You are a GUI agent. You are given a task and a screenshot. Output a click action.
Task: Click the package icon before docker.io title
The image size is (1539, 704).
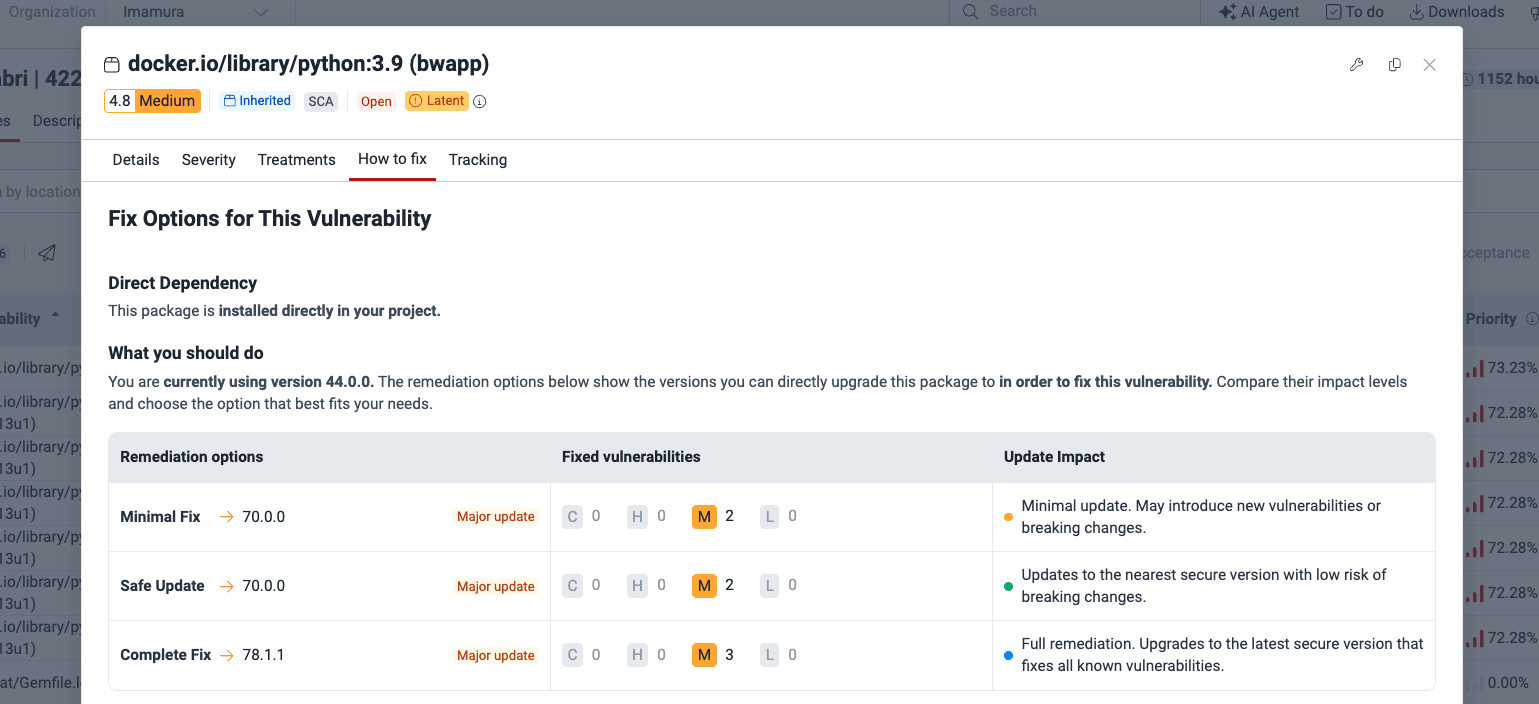coord(112,65)
